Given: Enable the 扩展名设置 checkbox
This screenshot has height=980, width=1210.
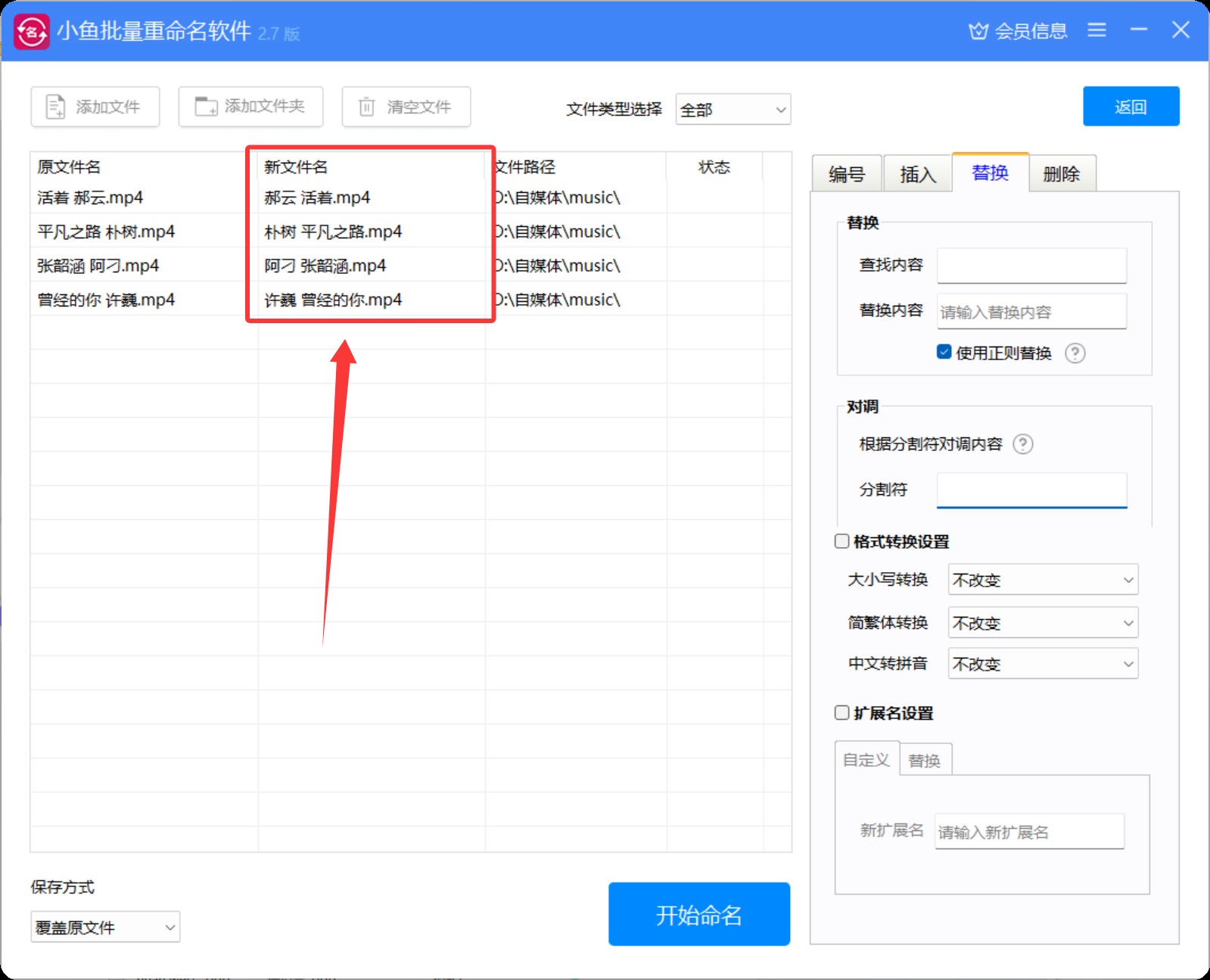Looking at the screenshot, I should [841, 713].
